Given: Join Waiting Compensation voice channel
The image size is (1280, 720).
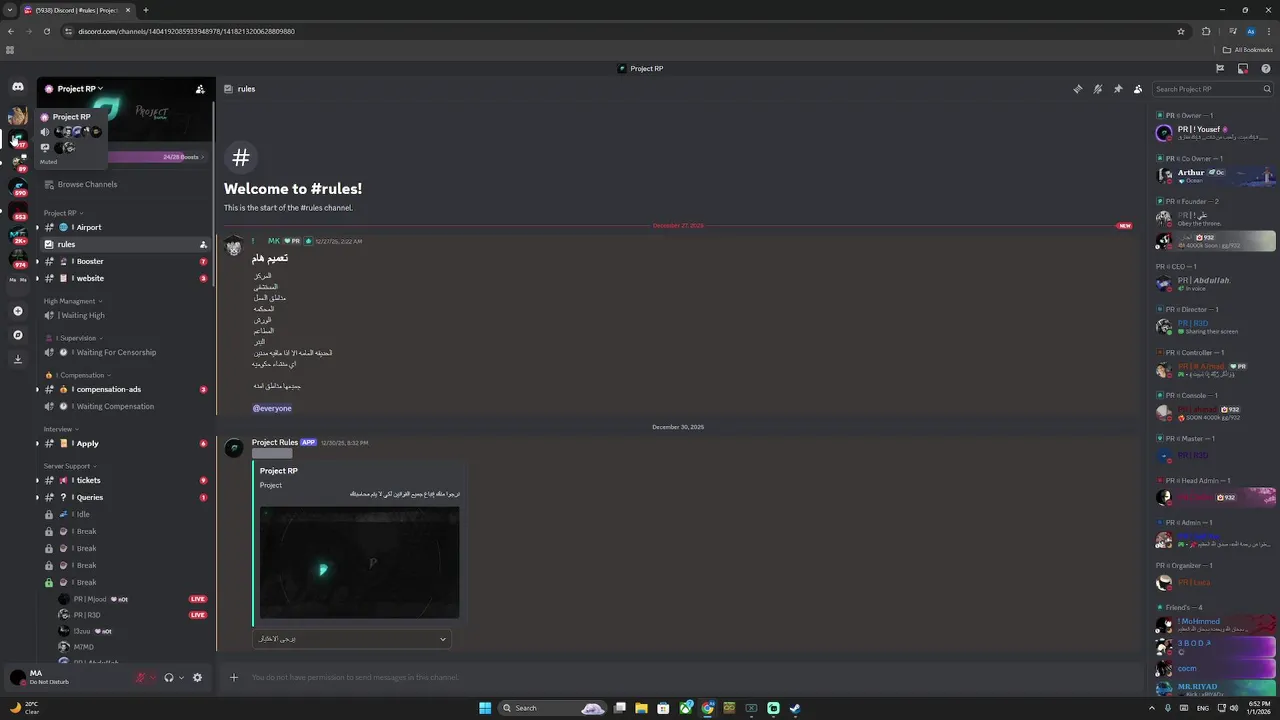Looking at the screenshot, I should click(x=125, y=406).
